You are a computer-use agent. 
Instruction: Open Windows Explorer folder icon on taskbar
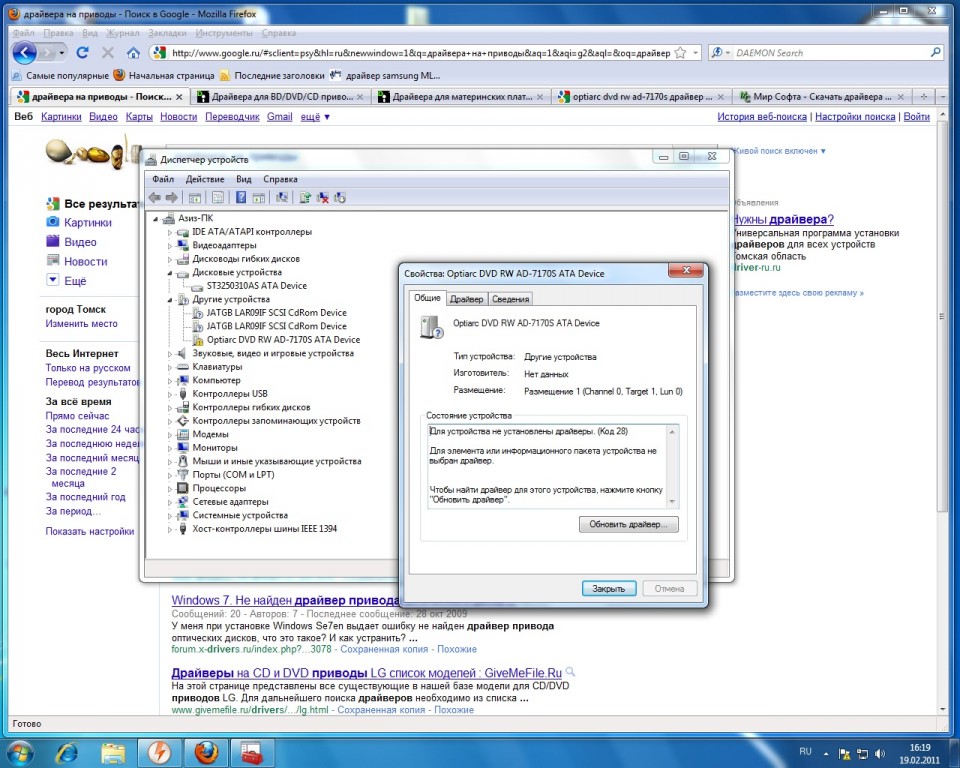113,753
